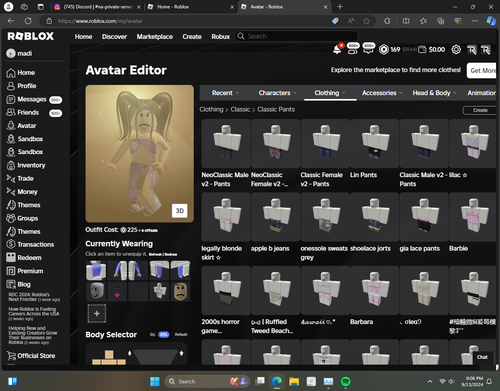Unequip the angry face item worn
500x391 pixels.
[180, 291]
